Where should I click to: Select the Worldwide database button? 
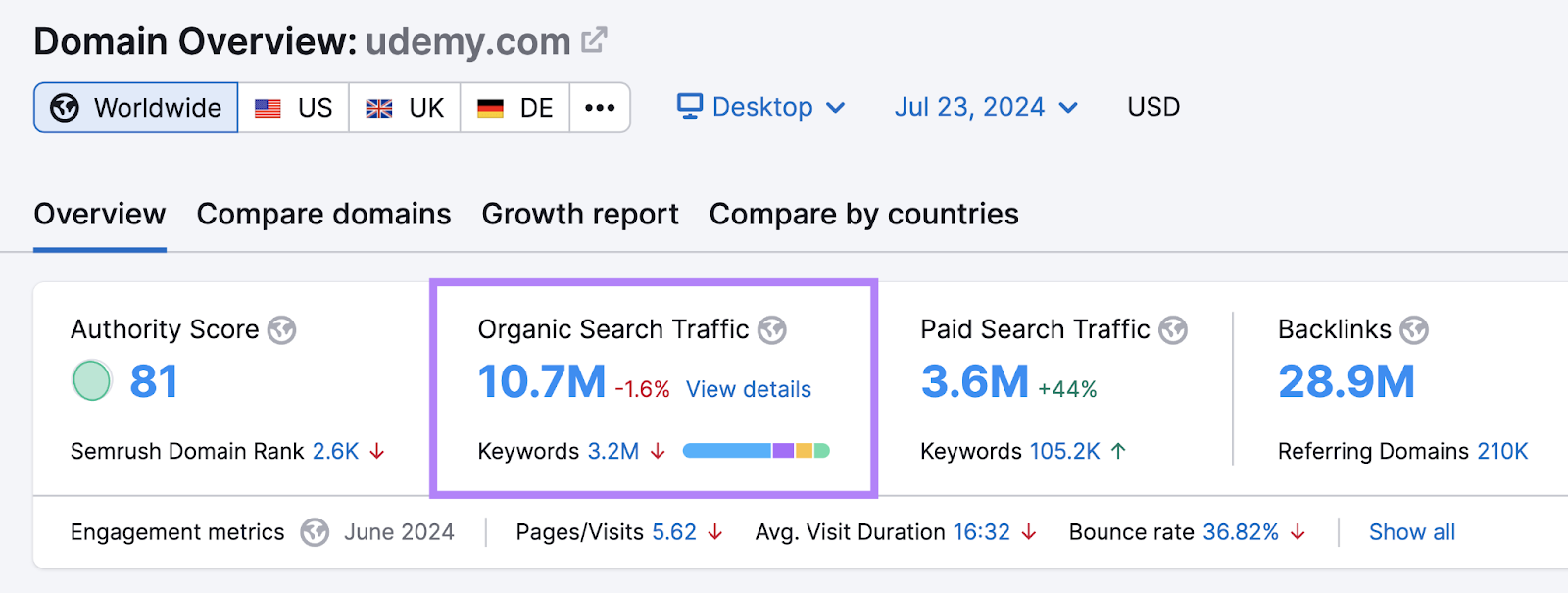tap(136, 108)
